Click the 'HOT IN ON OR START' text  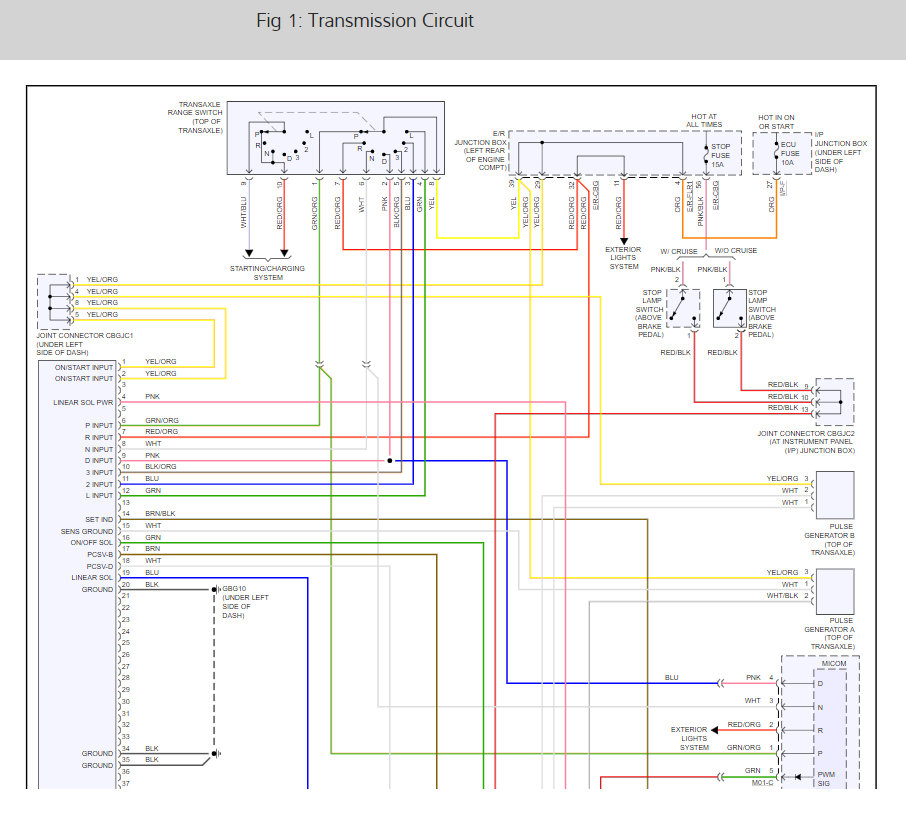(x=776, y=122)
